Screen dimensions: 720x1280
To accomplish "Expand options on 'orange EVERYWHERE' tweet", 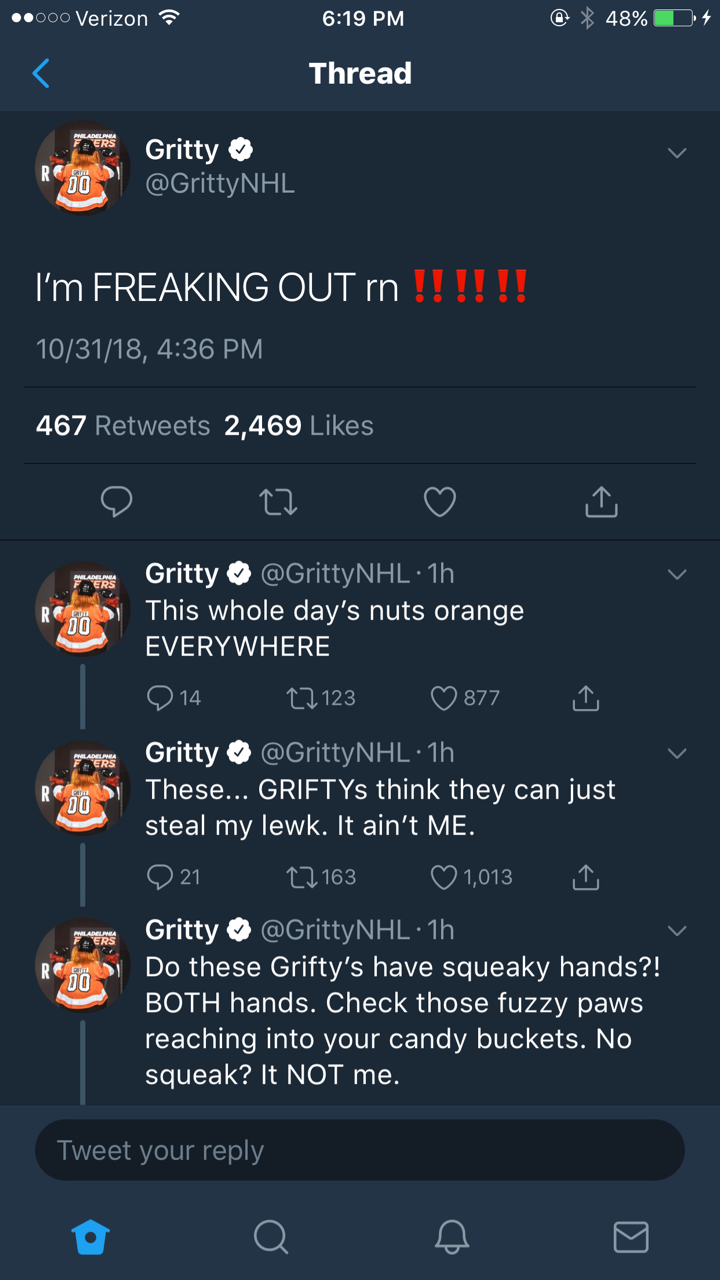I will pyautogui.click(x=677, y=575).
